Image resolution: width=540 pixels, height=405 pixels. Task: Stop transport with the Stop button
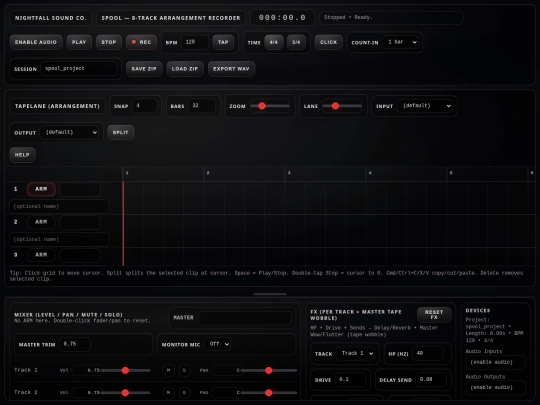point(109,42)
